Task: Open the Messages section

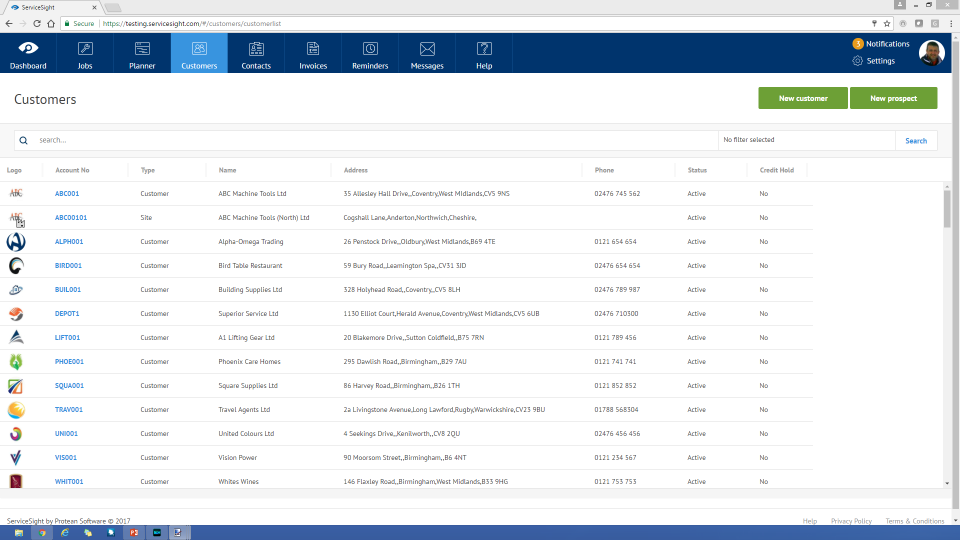Action: [x=427, y=53]
